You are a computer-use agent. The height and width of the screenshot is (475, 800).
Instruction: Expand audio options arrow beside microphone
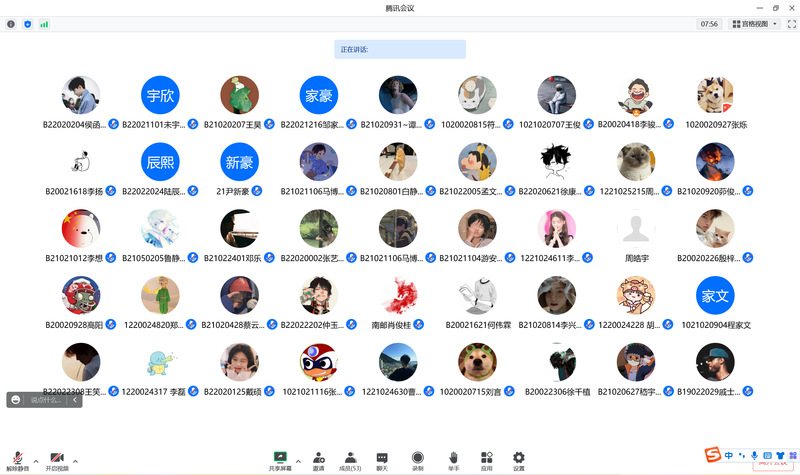pos(36,461)
